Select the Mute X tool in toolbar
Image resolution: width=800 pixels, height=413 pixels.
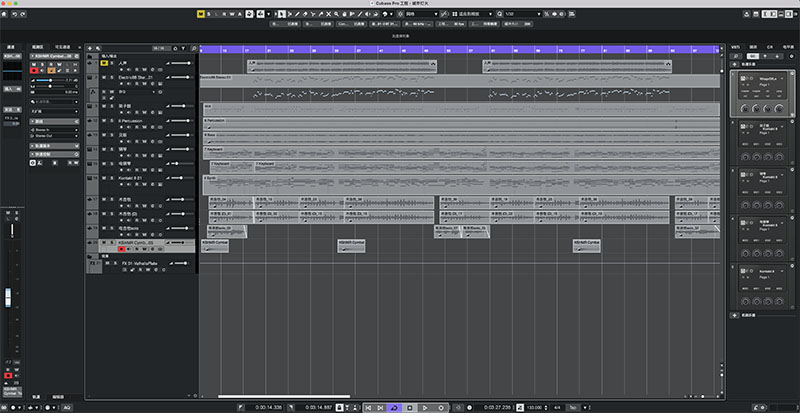[329, 14]
